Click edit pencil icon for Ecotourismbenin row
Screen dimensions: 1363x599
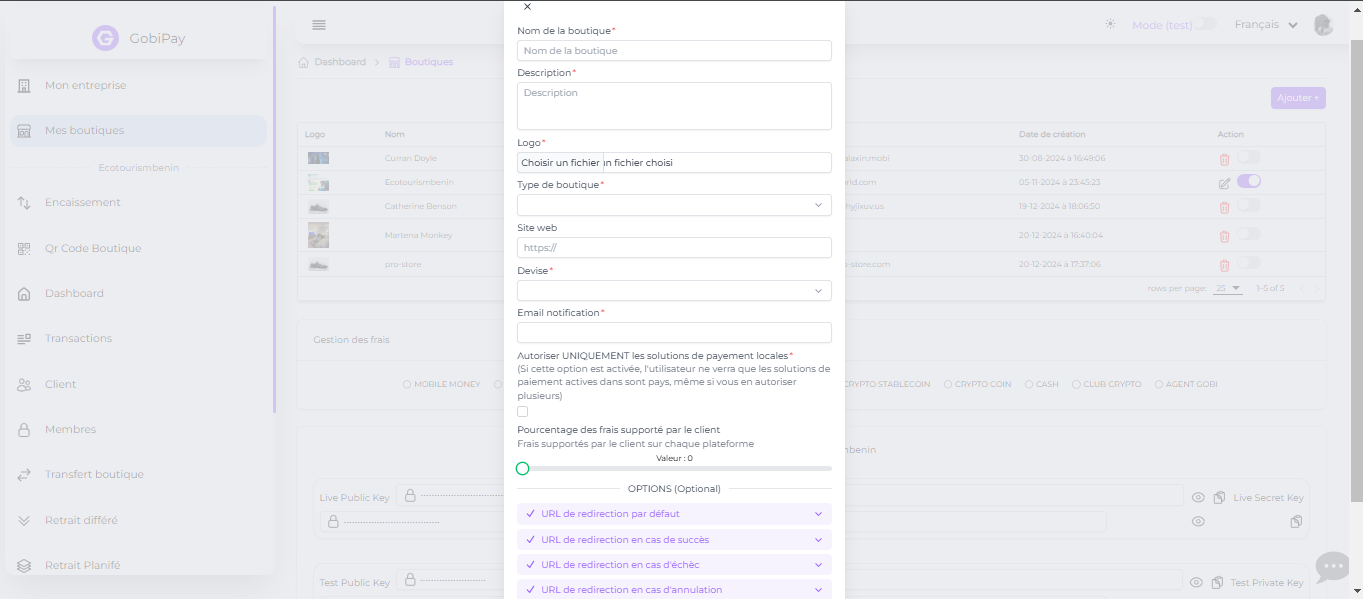pos(1224,183)
